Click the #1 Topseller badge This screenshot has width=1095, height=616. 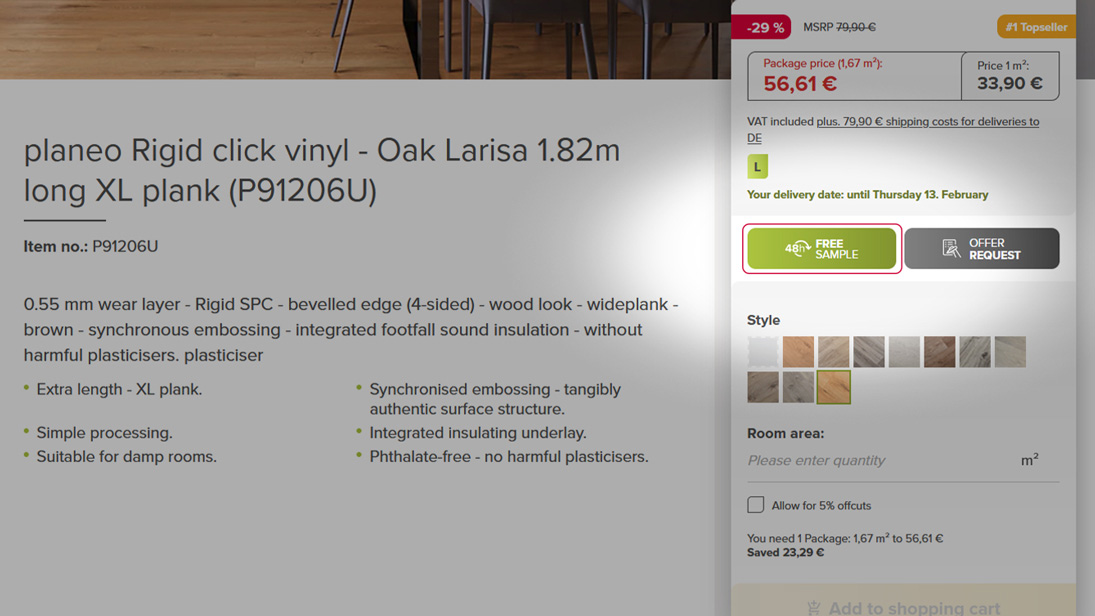click(x=1035, y=27)
